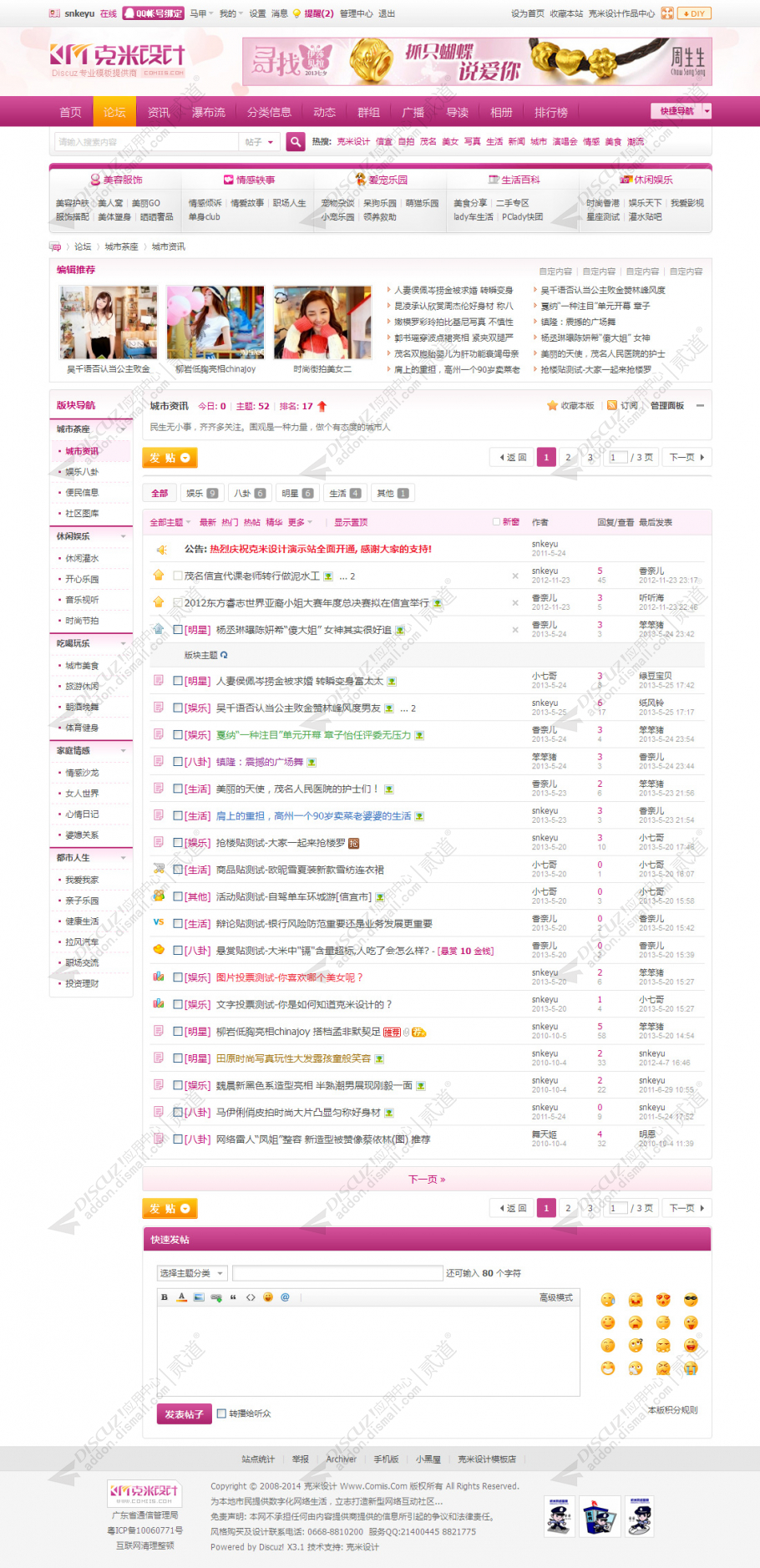Click the 管理面板 link
This screenshot has width=760, height=1568.
coord(667,406)
